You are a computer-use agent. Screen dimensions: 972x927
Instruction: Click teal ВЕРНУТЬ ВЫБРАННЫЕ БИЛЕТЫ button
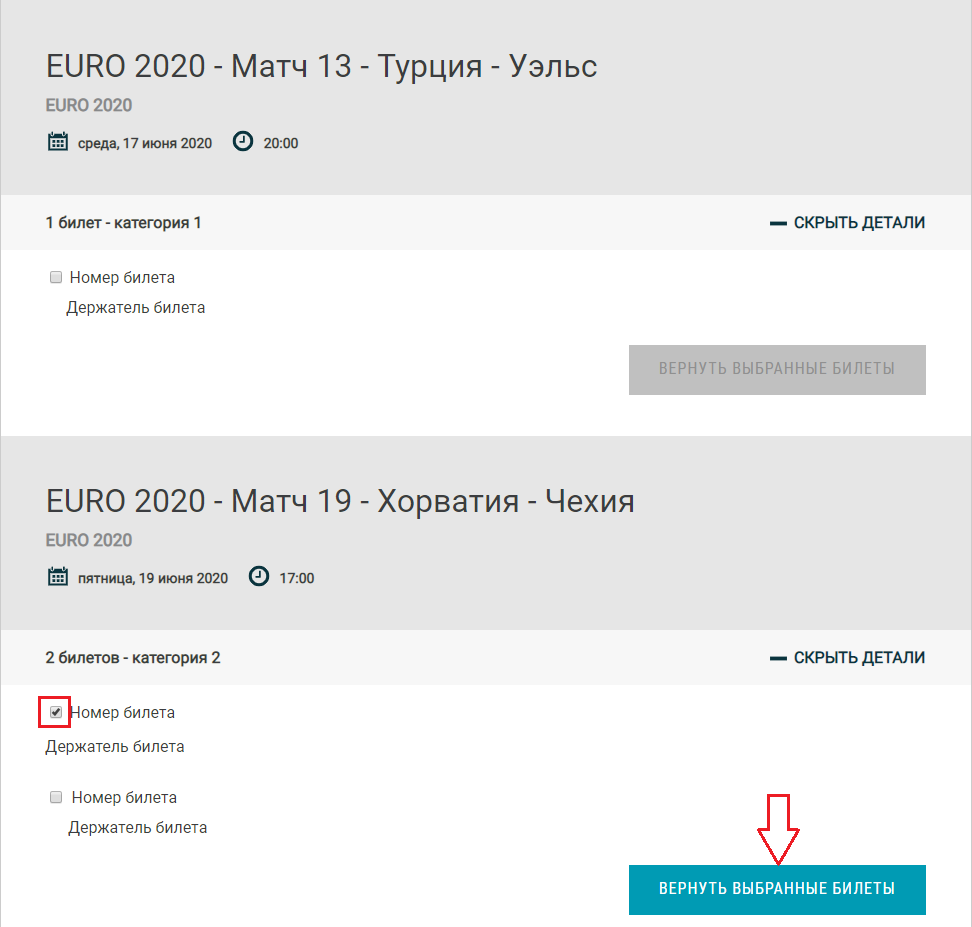777,890
